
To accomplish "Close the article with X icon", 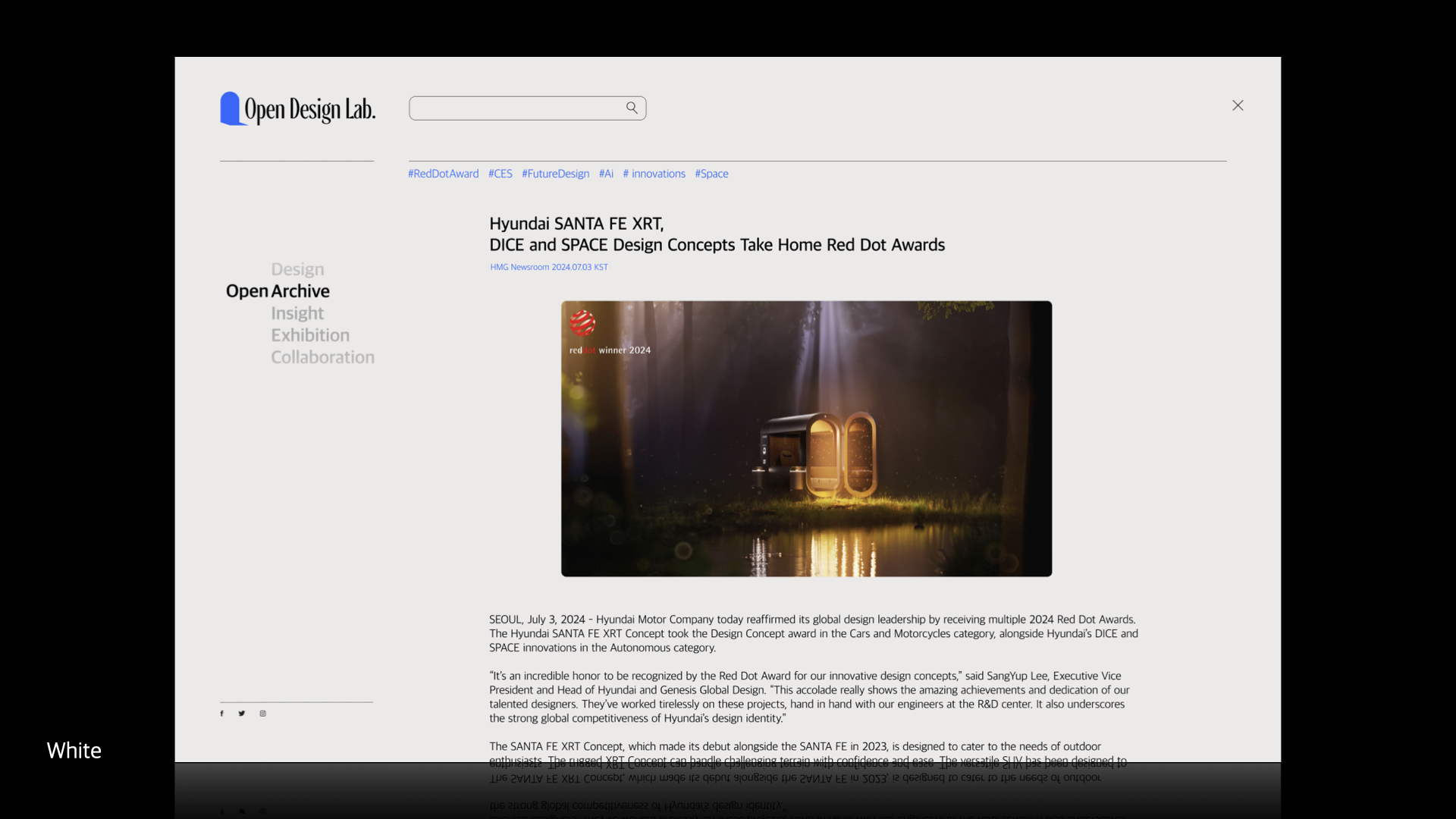I will [1238, 105].
